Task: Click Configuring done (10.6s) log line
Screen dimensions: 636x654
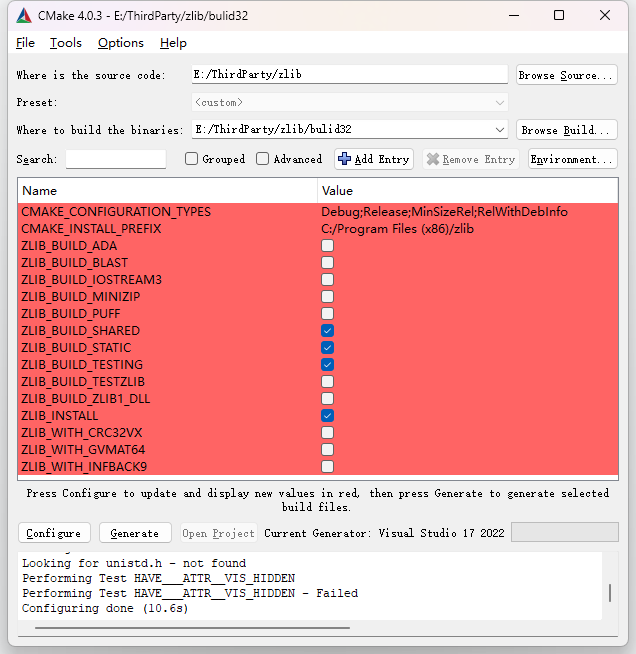Action: point(105,608)
